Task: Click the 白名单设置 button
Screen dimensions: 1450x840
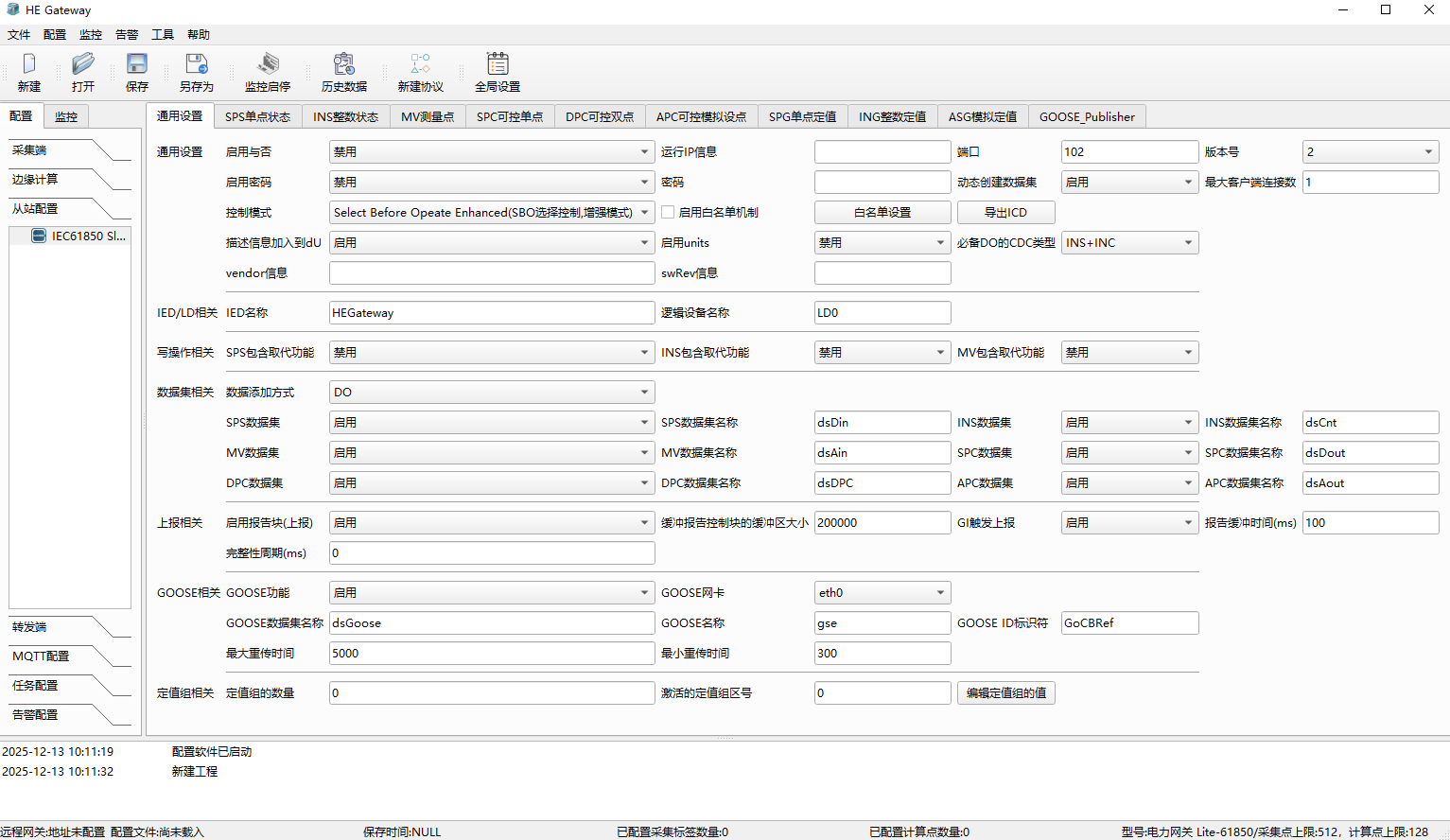Action: (x=882, y=213)
